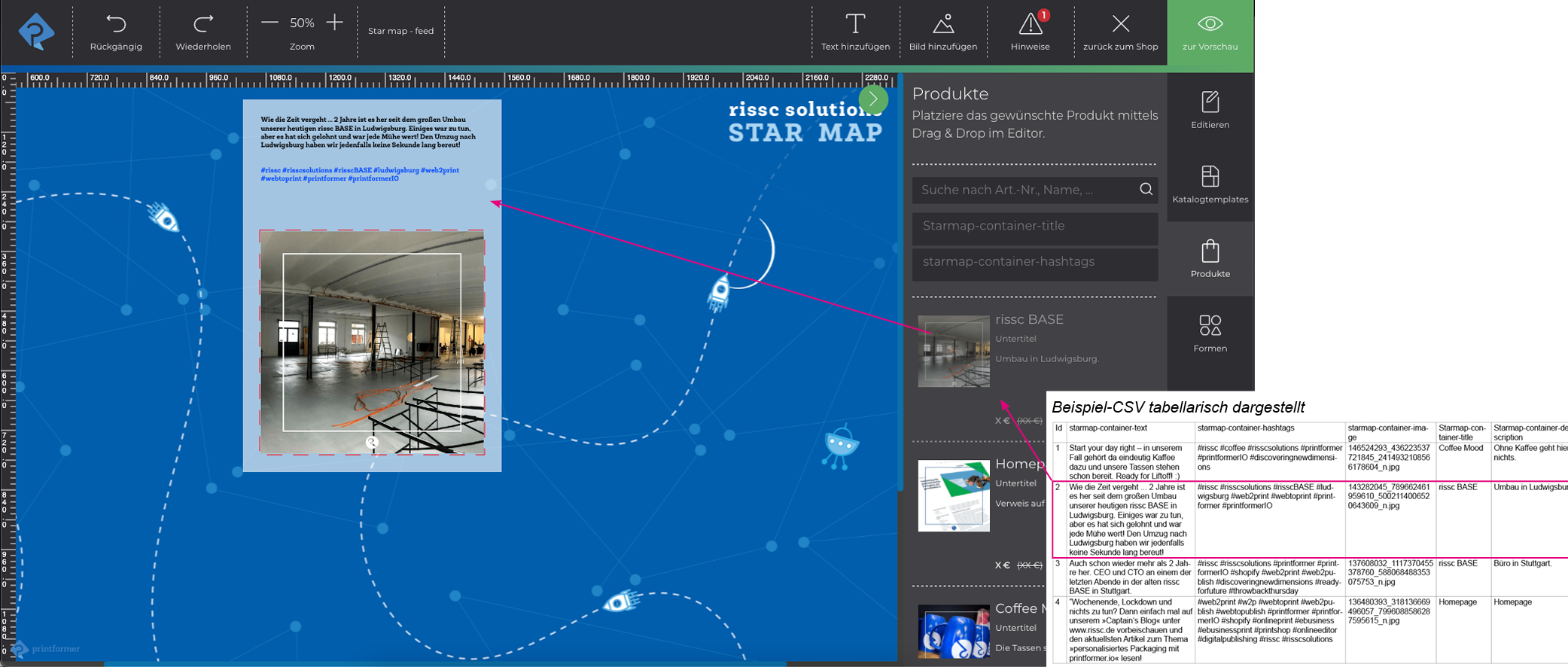Select the rissc BASE product thumbnail
The image size is (1568, 667).
(x=954, y=351)
